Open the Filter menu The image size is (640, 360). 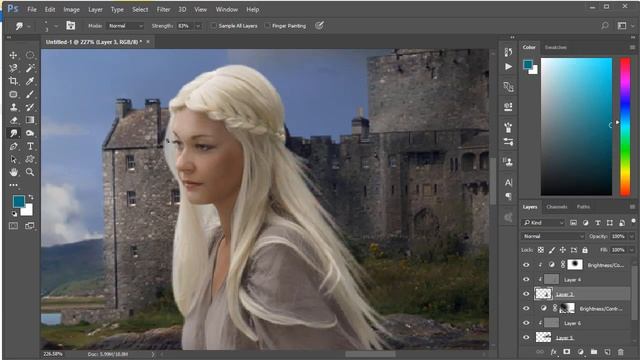[163, 9]
